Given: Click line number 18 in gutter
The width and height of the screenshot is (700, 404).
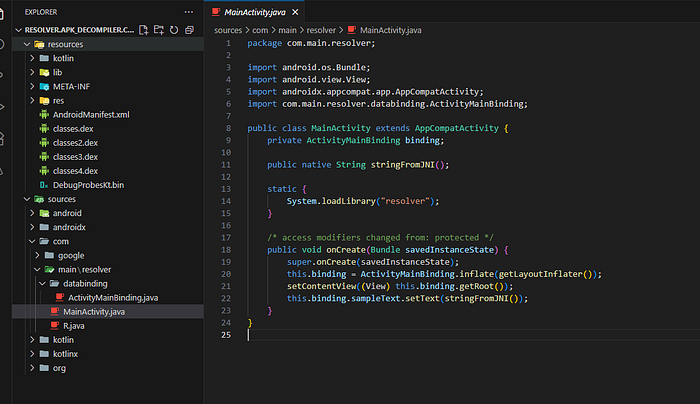Looking at the screenshot, I should tap(226, 250).
